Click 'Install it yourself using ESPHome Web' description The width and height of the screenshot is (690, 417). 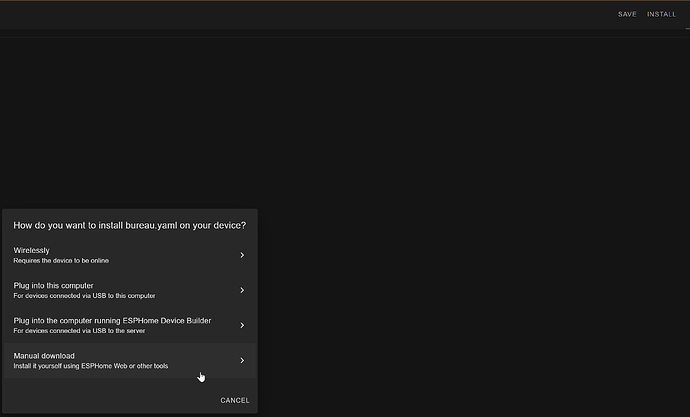point(90,366)
